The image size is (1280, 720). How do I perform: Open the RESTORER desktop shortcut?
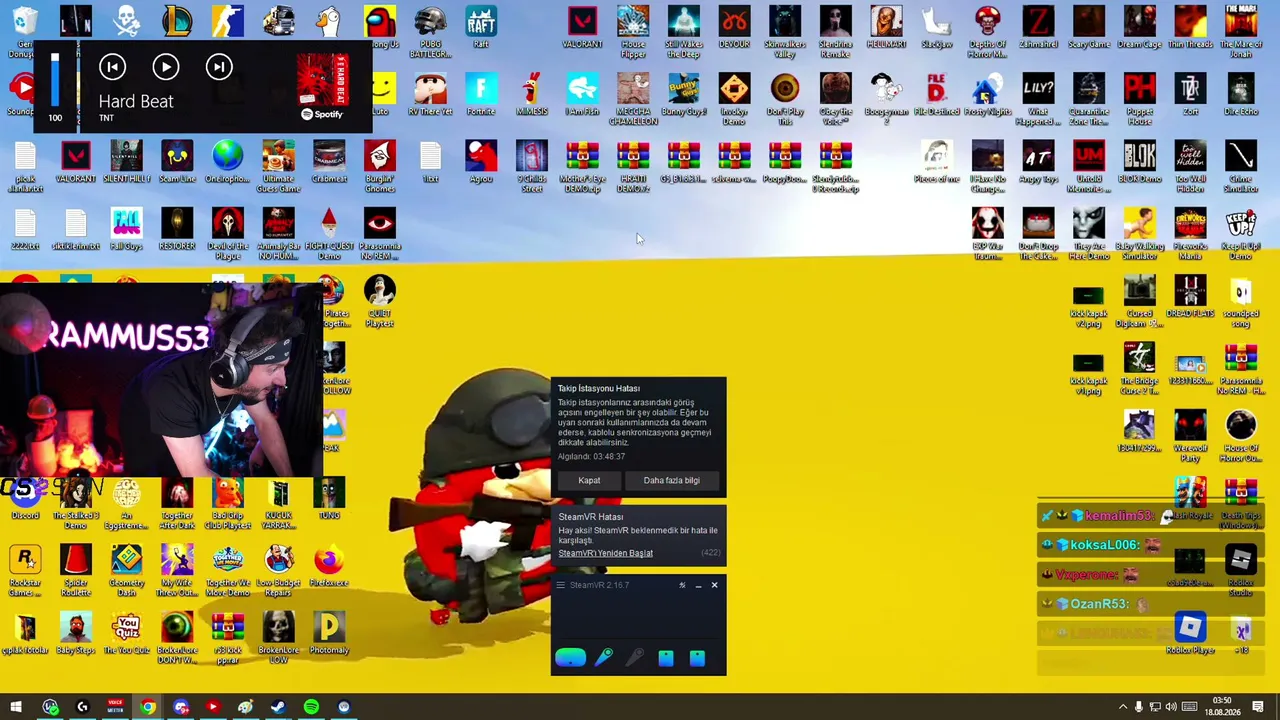point(177,229)
